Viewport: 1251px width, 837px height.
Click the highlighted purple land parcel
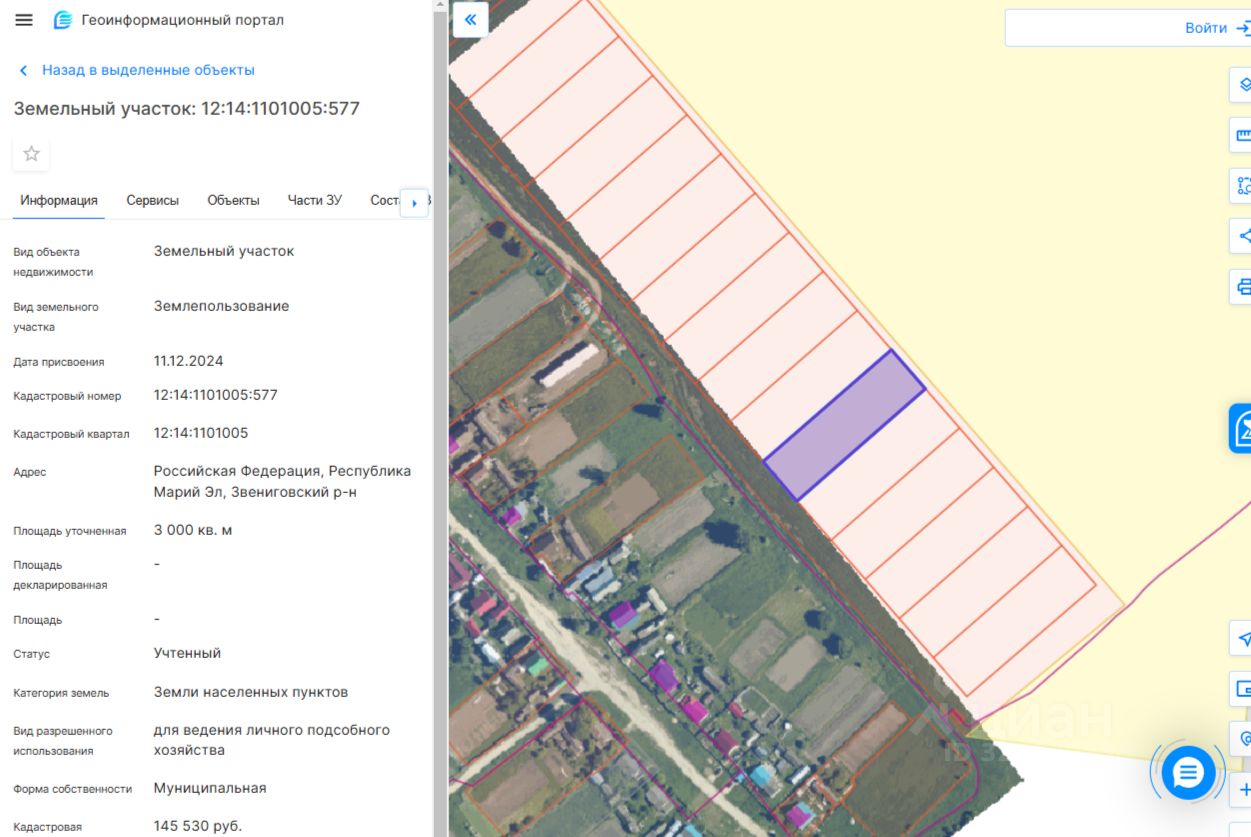click(x=845, y=426)
